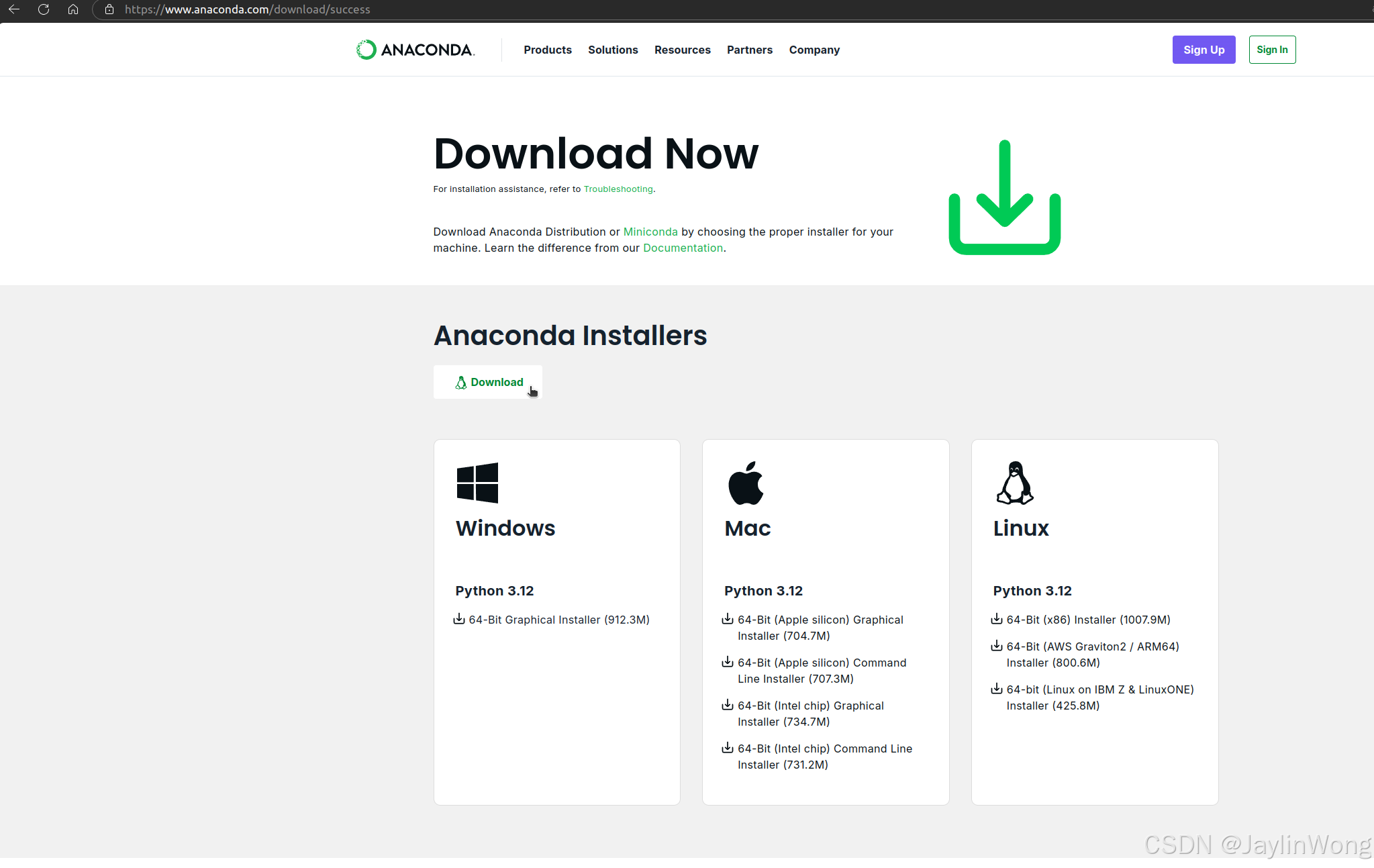Open the Company navigation menu
1374x868 pixels.
point(814,50)
